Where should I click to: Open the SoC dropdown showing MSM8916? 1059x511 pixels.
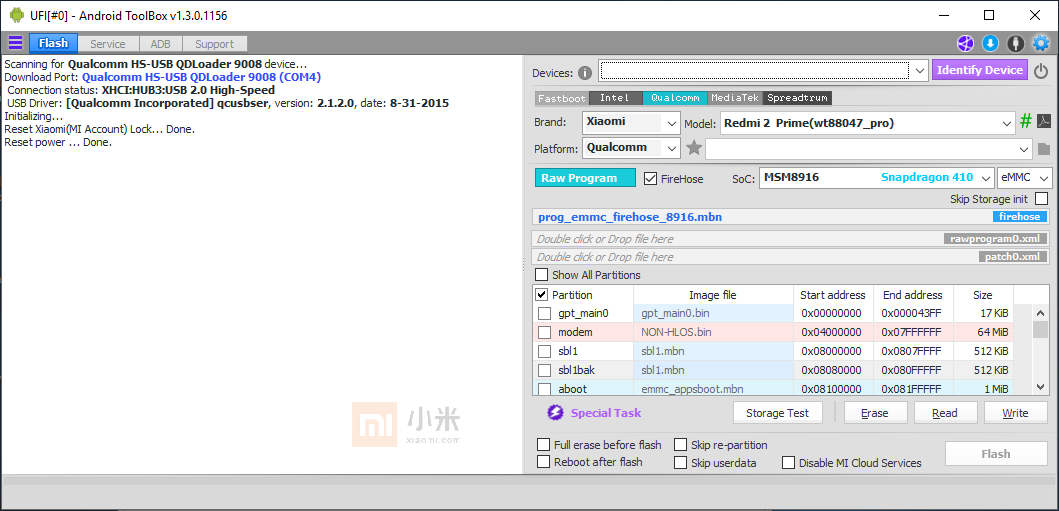(x=986, y=178)
